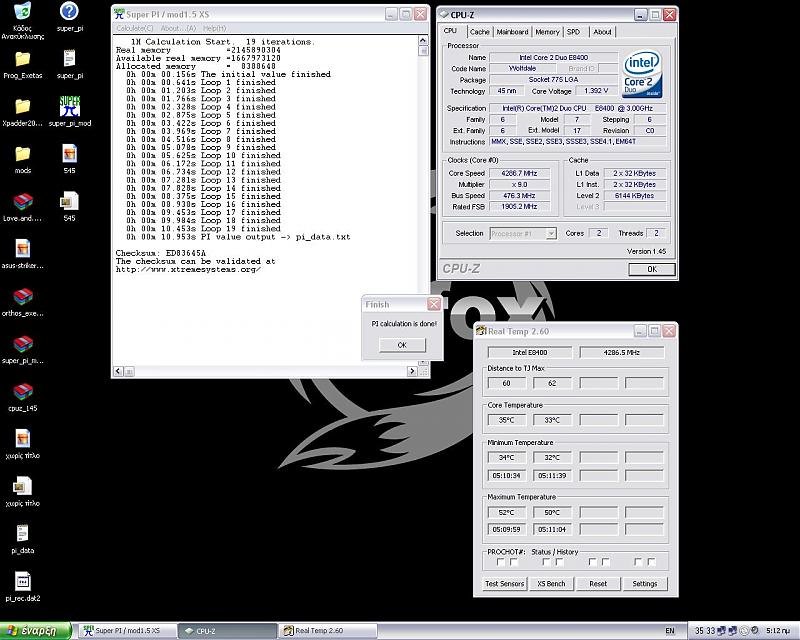The image size is (800, 640).
Task: Click the Super PI title bar icon
Action: (x=119, y=14)
